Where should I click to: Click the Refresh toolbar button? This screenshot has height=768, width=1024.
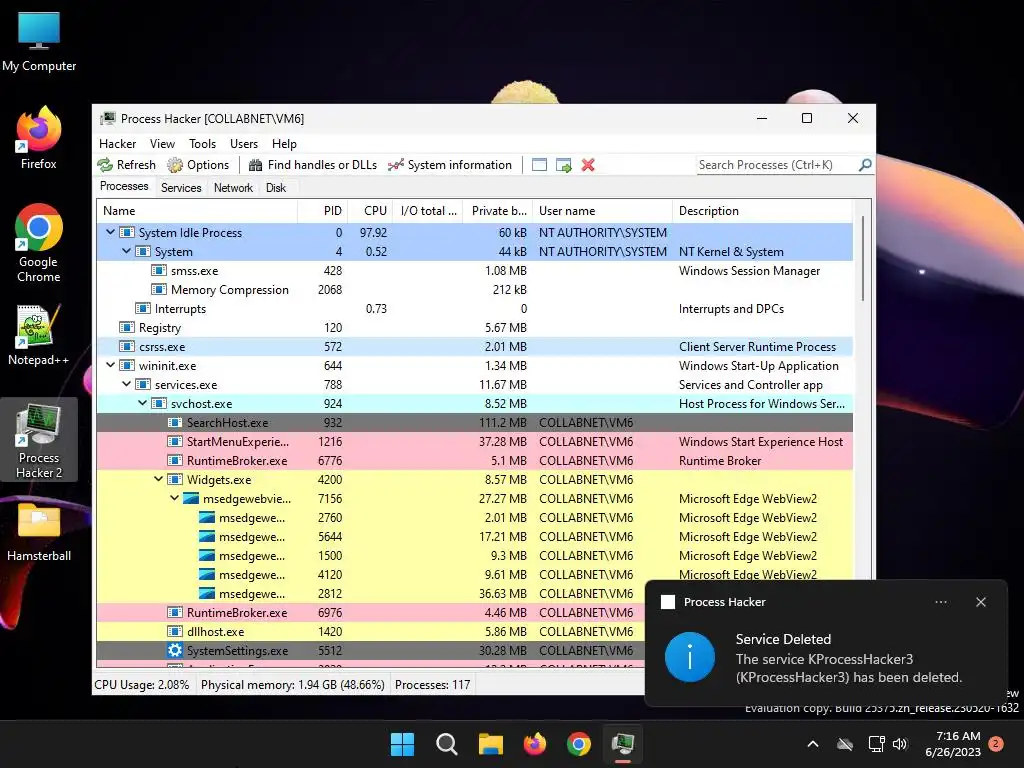127,165
